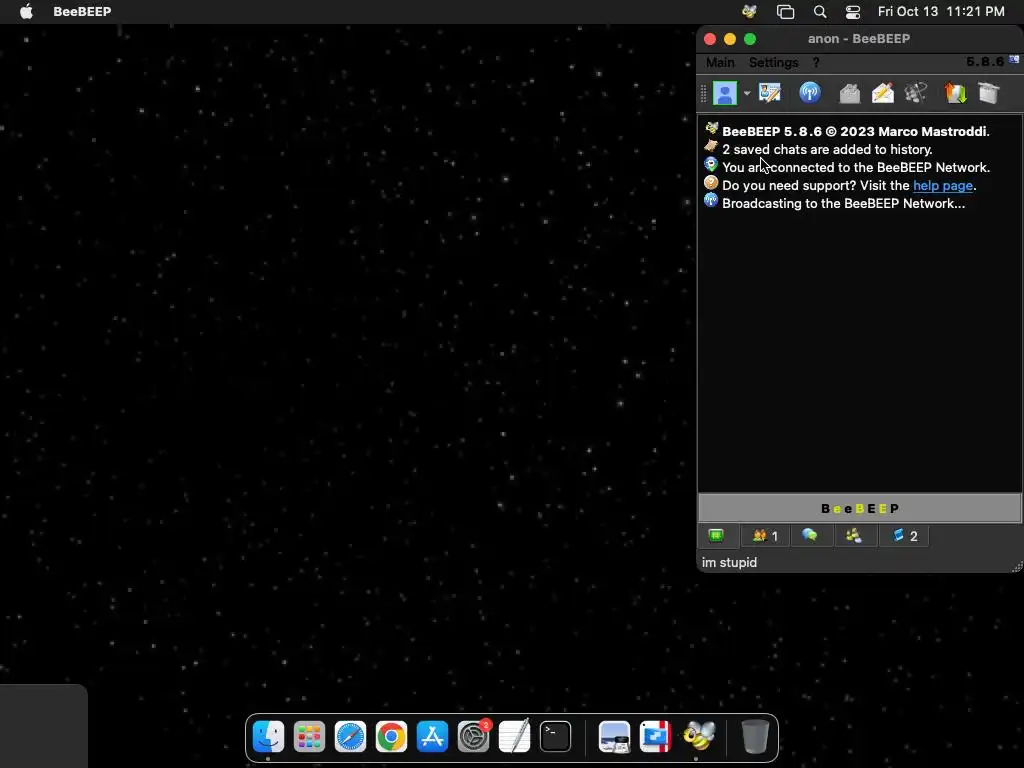Open Control Center in menu bar
Viewport: 1024px width, 768px height.
click(x=853, y=12)
